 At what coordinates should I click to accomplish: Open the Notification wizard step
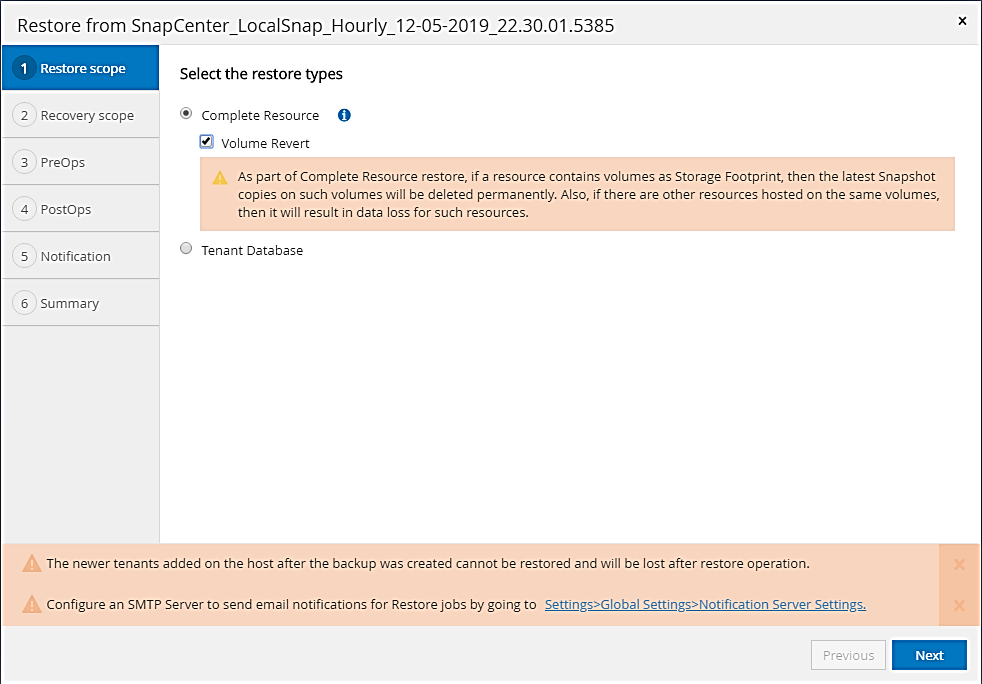[75, 256]
